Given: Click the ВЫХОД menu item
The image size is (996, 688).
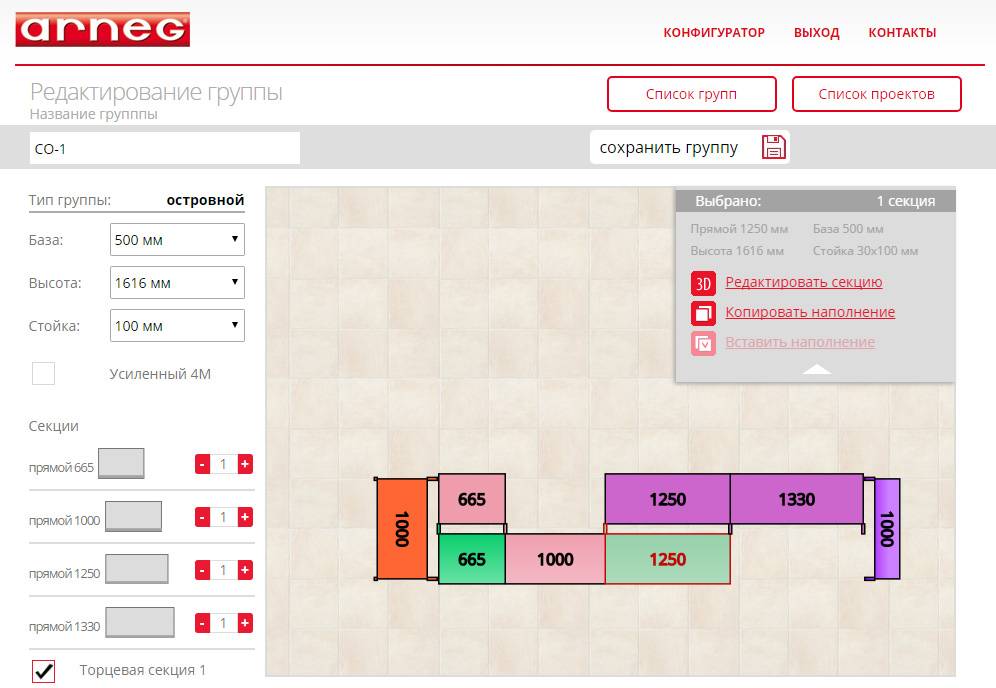Looking at the screenshot, I should 816,33.
